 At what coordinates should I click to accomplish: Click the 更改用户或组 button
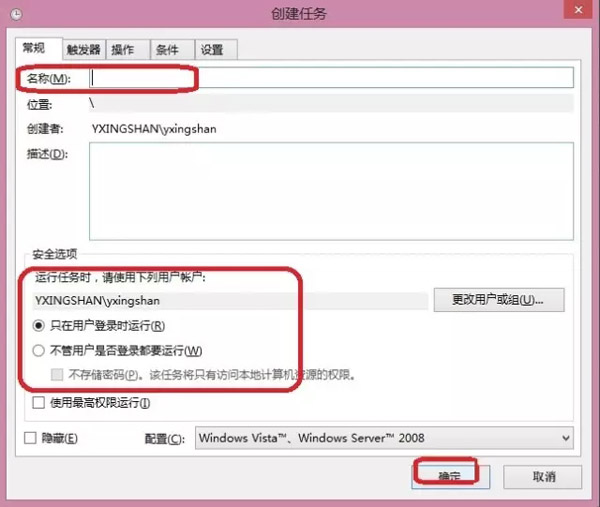click(x=499, y=300)
